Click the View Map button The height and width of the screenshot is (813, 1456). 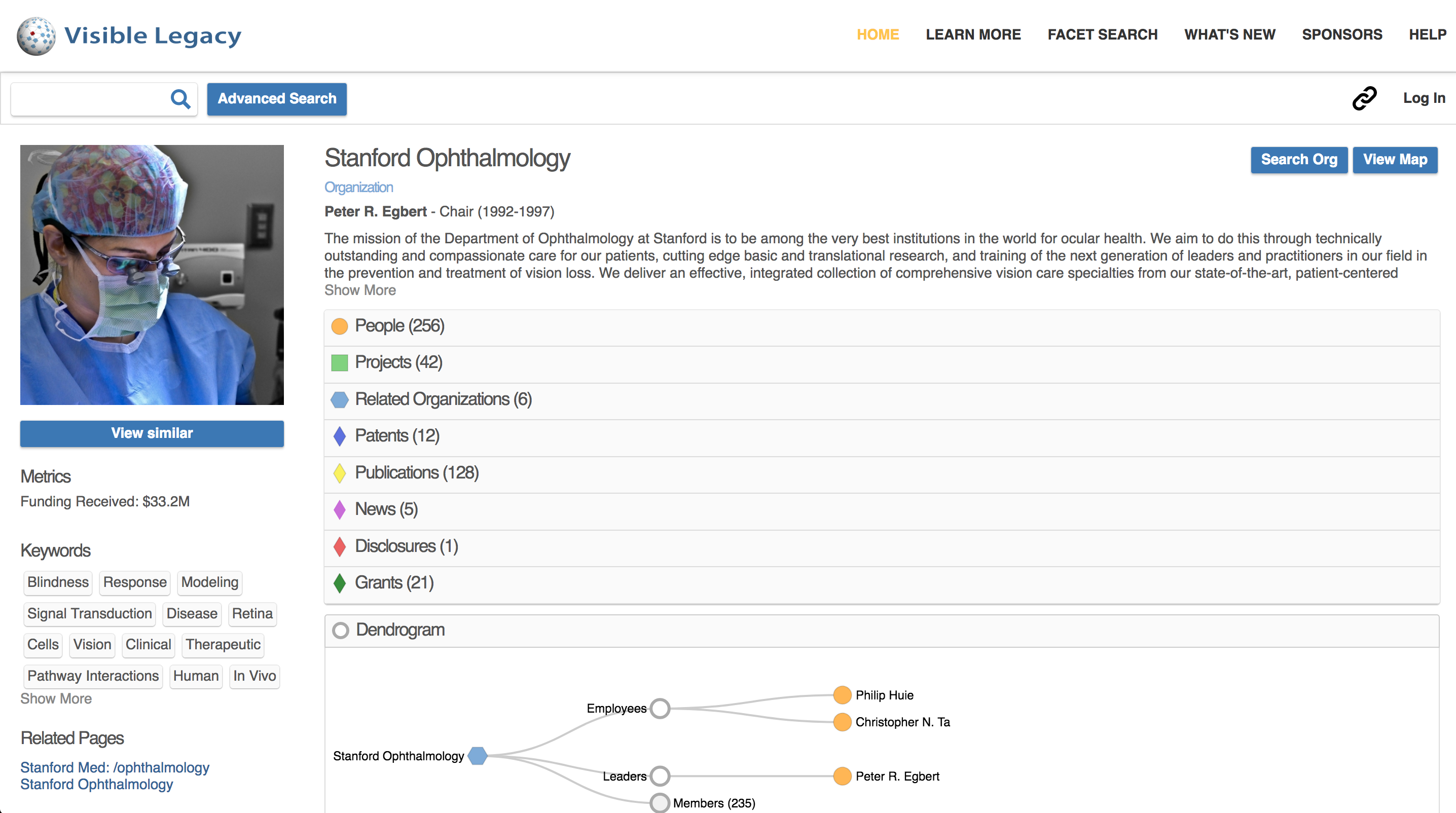(1394, 160)
